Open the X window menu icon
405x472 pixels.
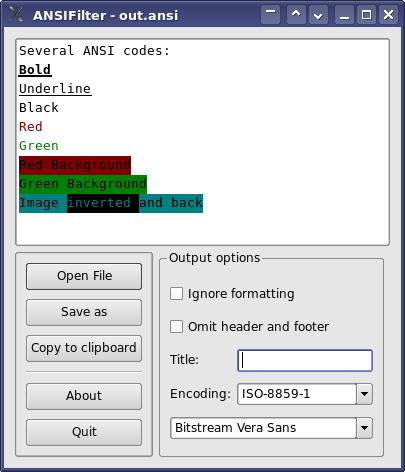coord(16,15)
